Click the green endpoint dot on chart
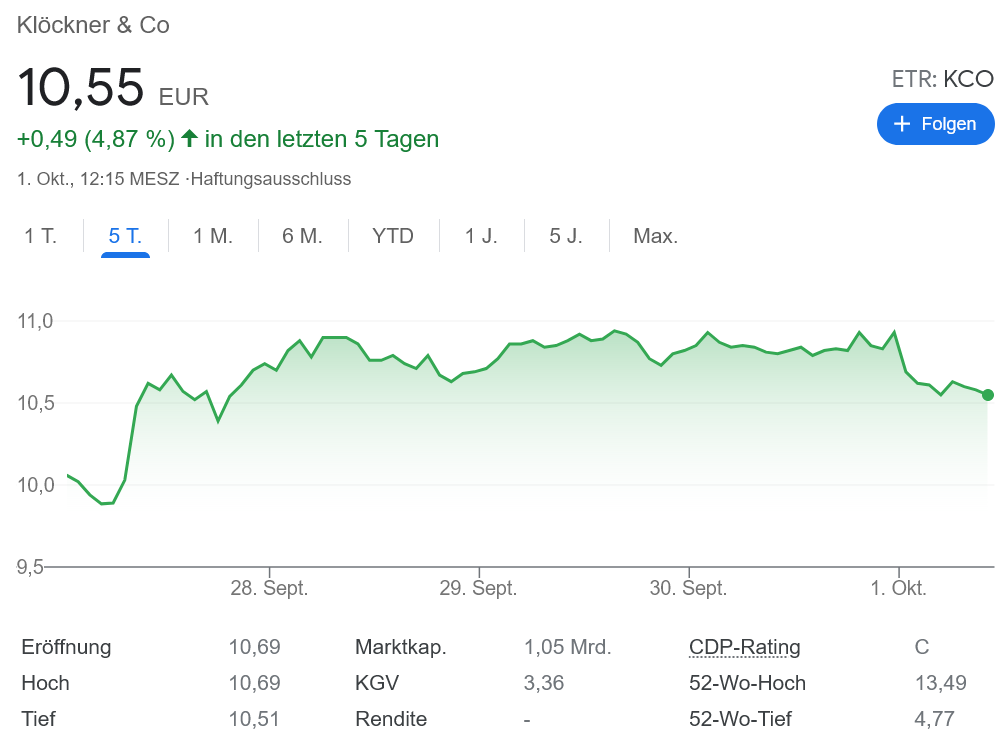Image resolution: width=1005 pixels, height=751 pixels. pyautogui.click(x=988, y=395)
